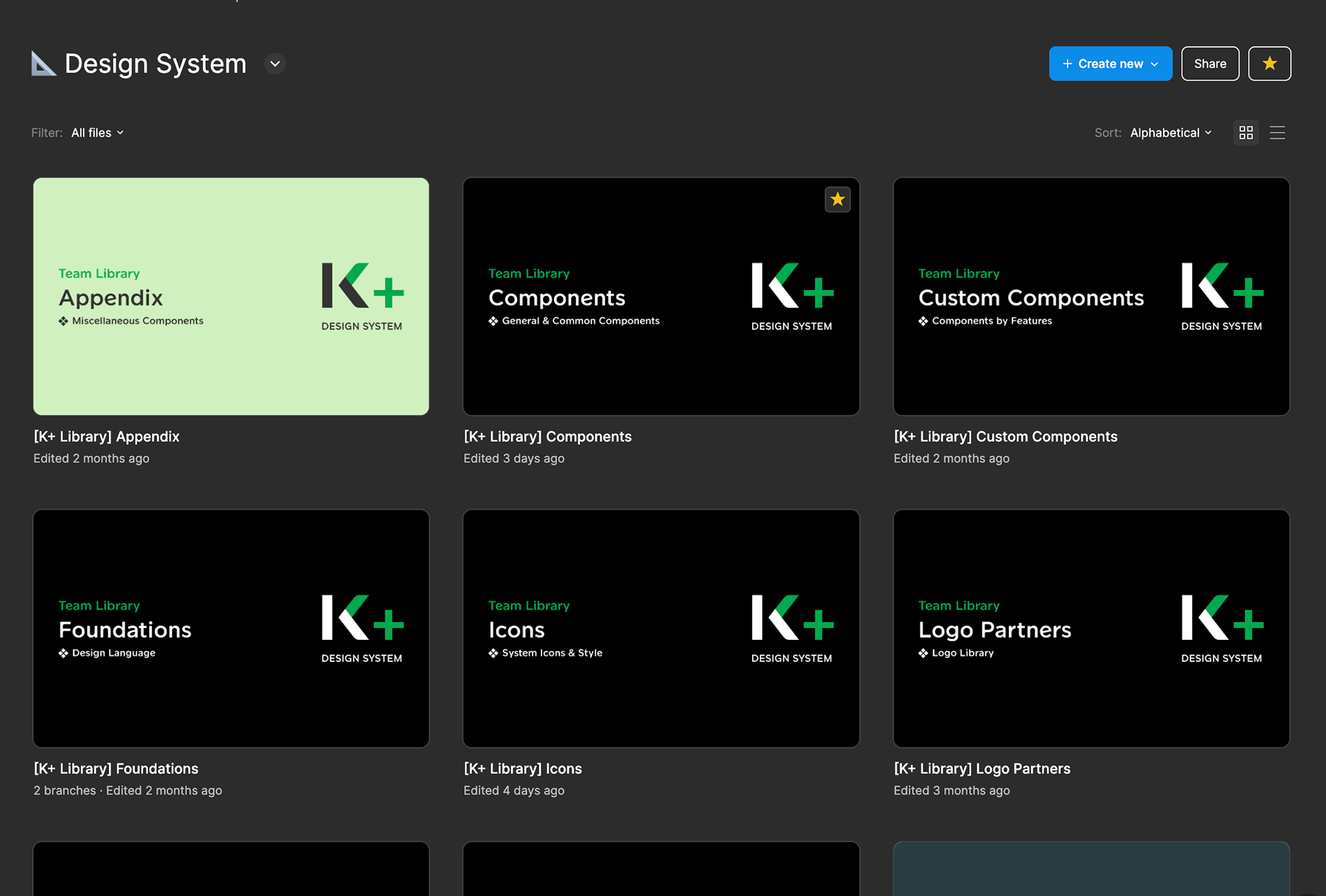Switch to grid view icon

coord(1246,133)
